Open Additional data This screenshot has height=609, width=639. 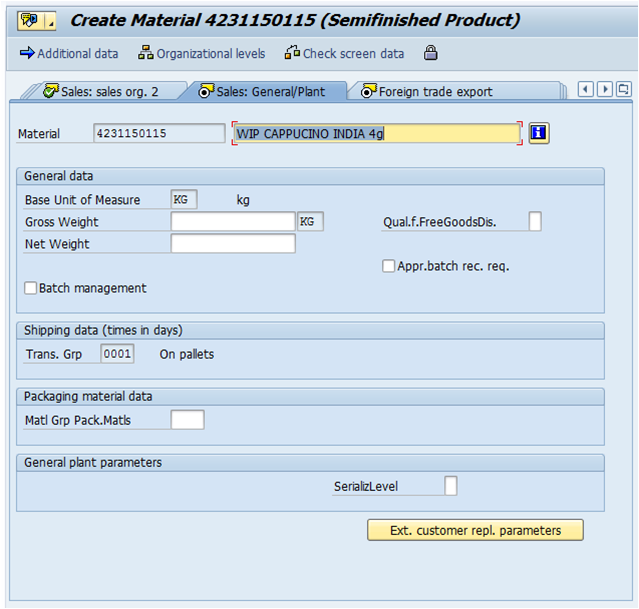point(68,53)
